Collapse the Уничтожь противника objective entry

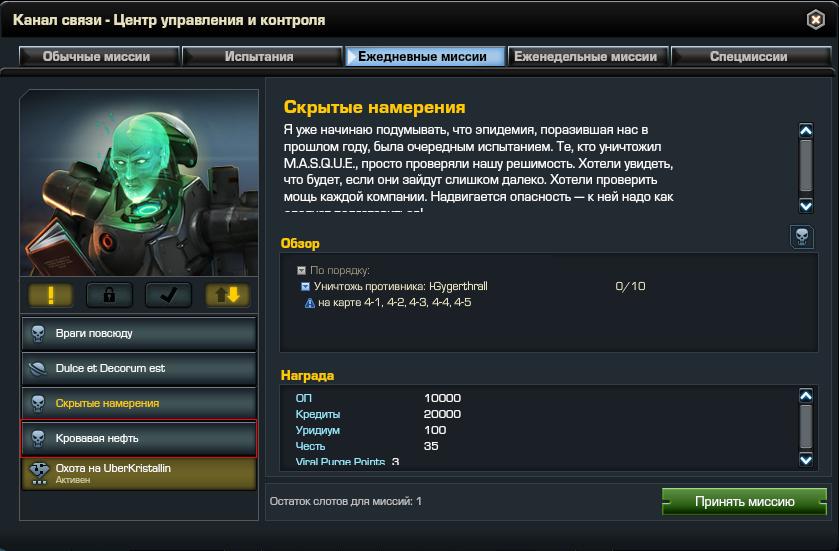click(305, 287)
